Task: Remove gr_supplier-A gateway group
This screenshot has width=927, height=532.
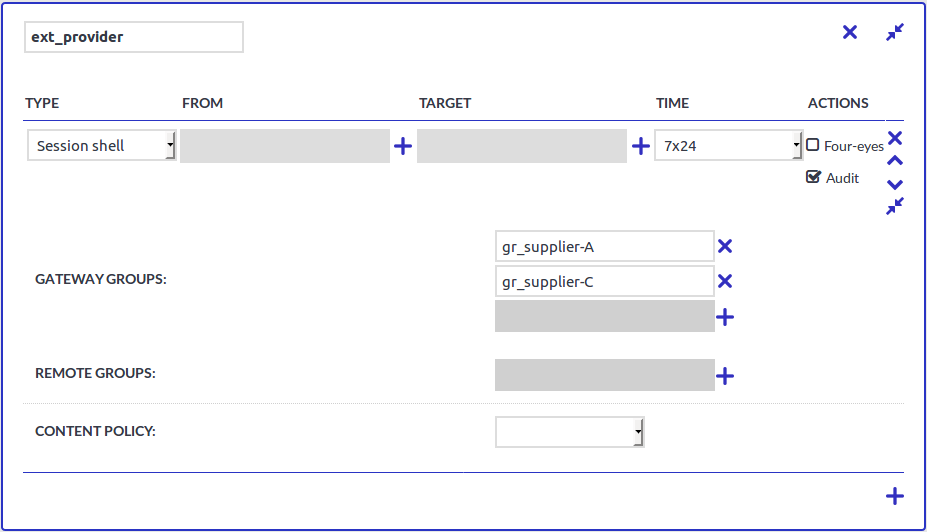Action: click(725, 247)
